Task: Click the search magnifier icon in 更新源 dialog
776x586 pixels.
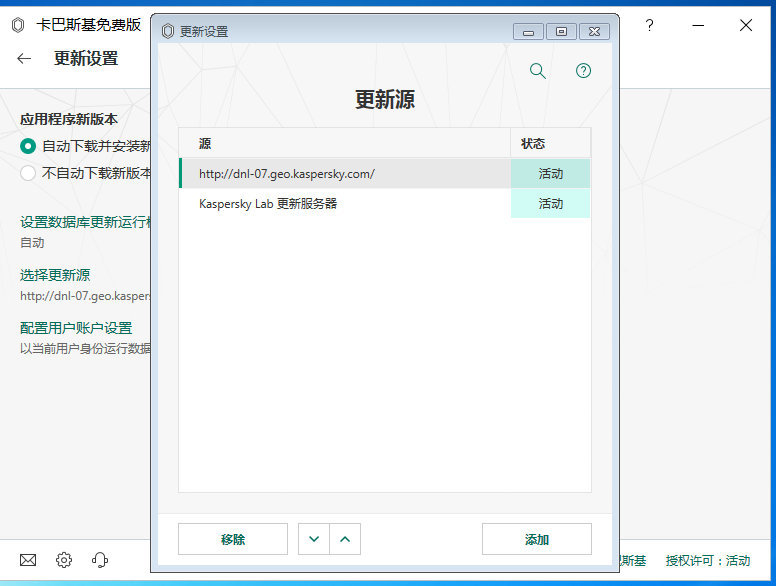Action: click(537, 71)
